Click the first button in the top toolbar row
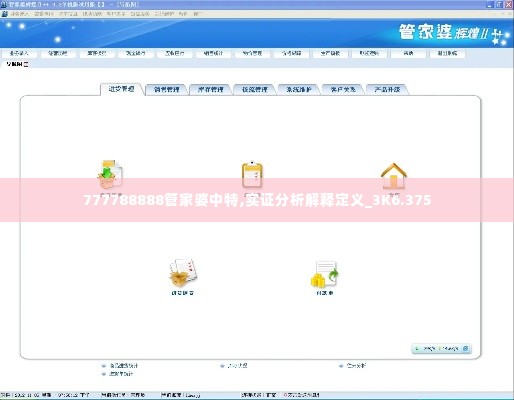 (x=19, y=53)
